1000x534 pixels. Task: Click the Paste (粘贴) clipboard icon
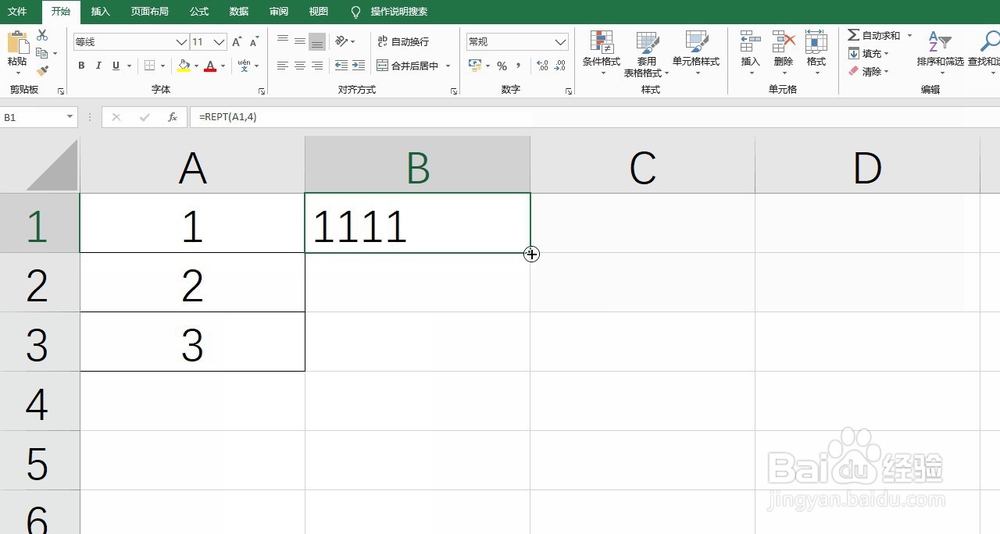[17, 42]
